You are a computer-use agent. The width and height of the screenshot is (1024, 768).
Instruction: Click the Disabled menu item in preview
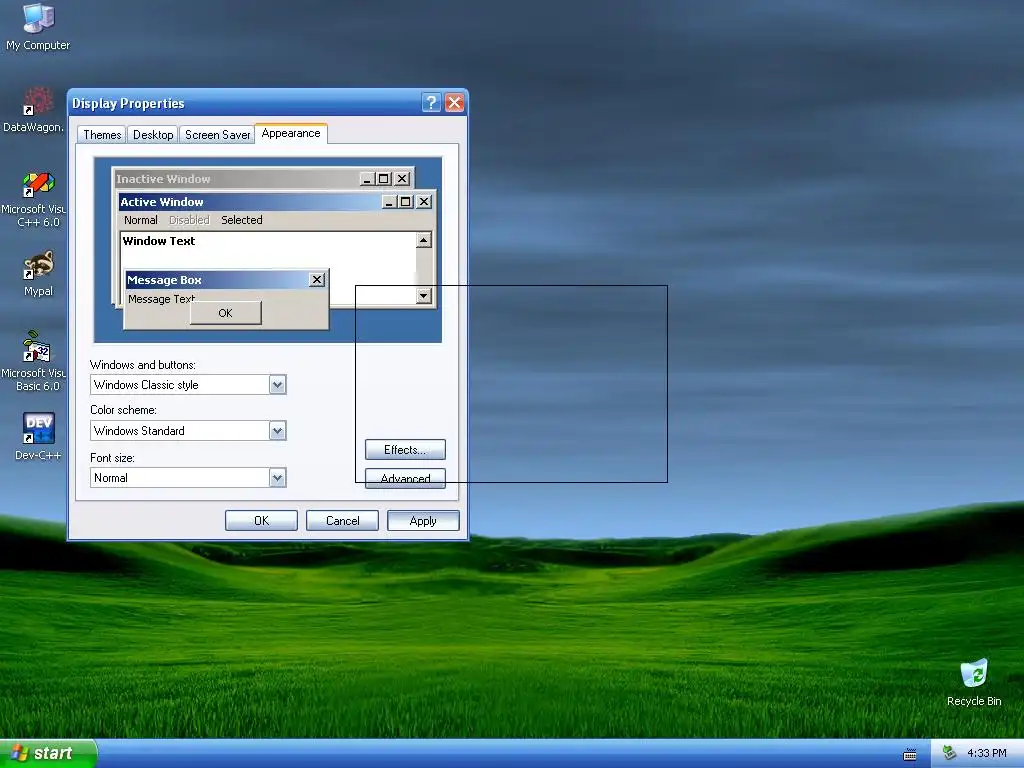pos(189,220)
